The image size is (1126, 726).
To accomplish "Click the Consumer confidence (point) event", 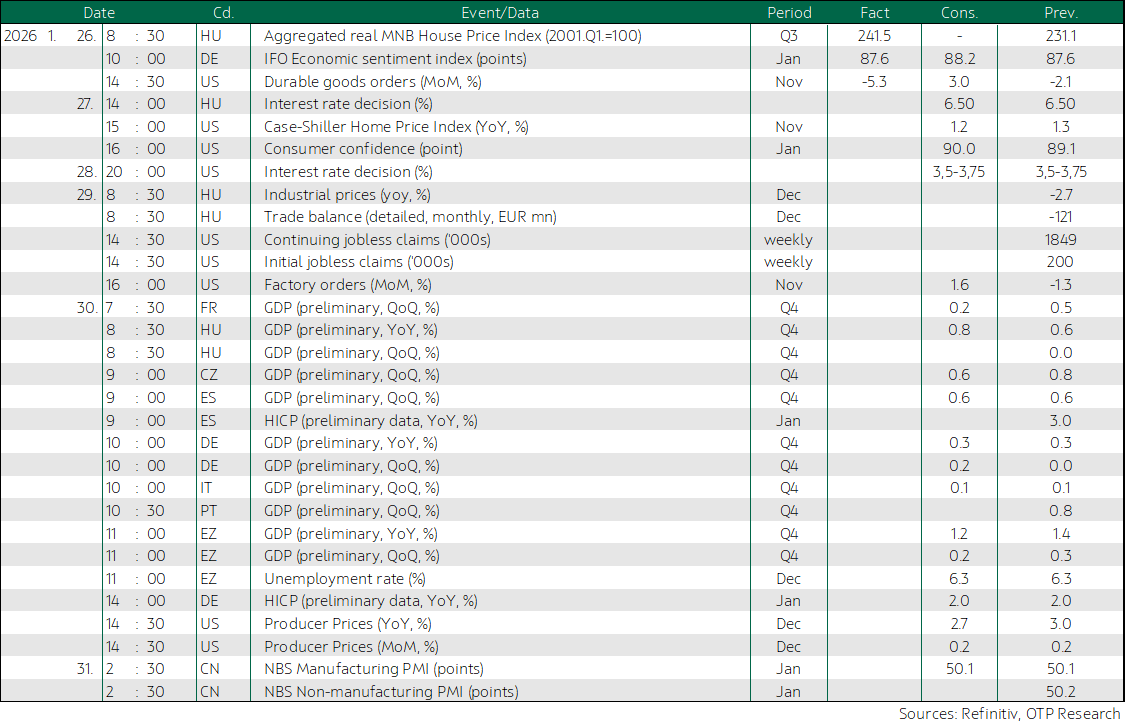I will coord(363,149).
